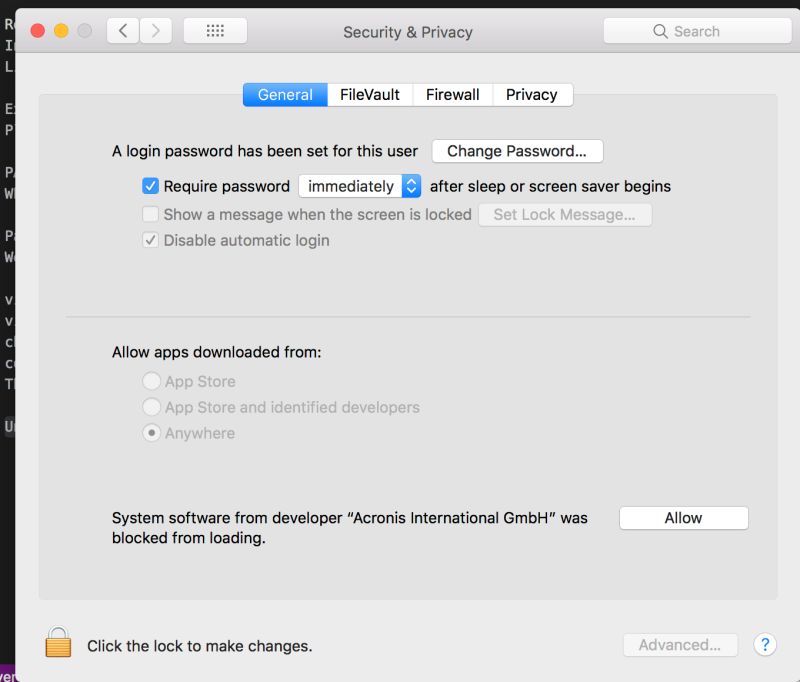
Task: Go forward with the right arrow button
Action: pyautogui.click(x=156, y=31)
